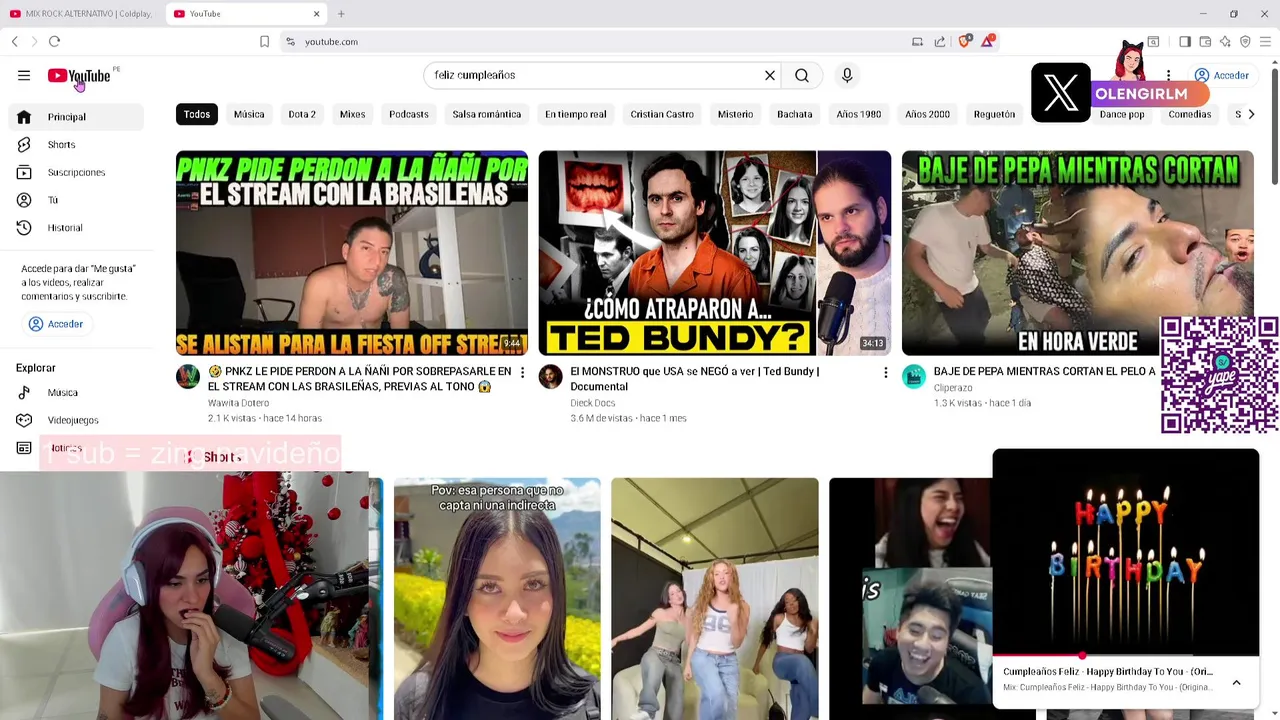Reload the youtube.com page
The height and width of the screenshot is (720, 1280).
54,41
